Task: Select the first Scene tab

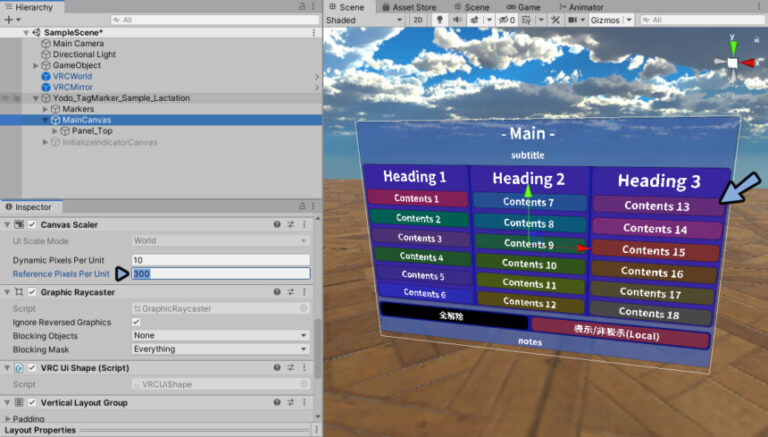Action: 346,7
